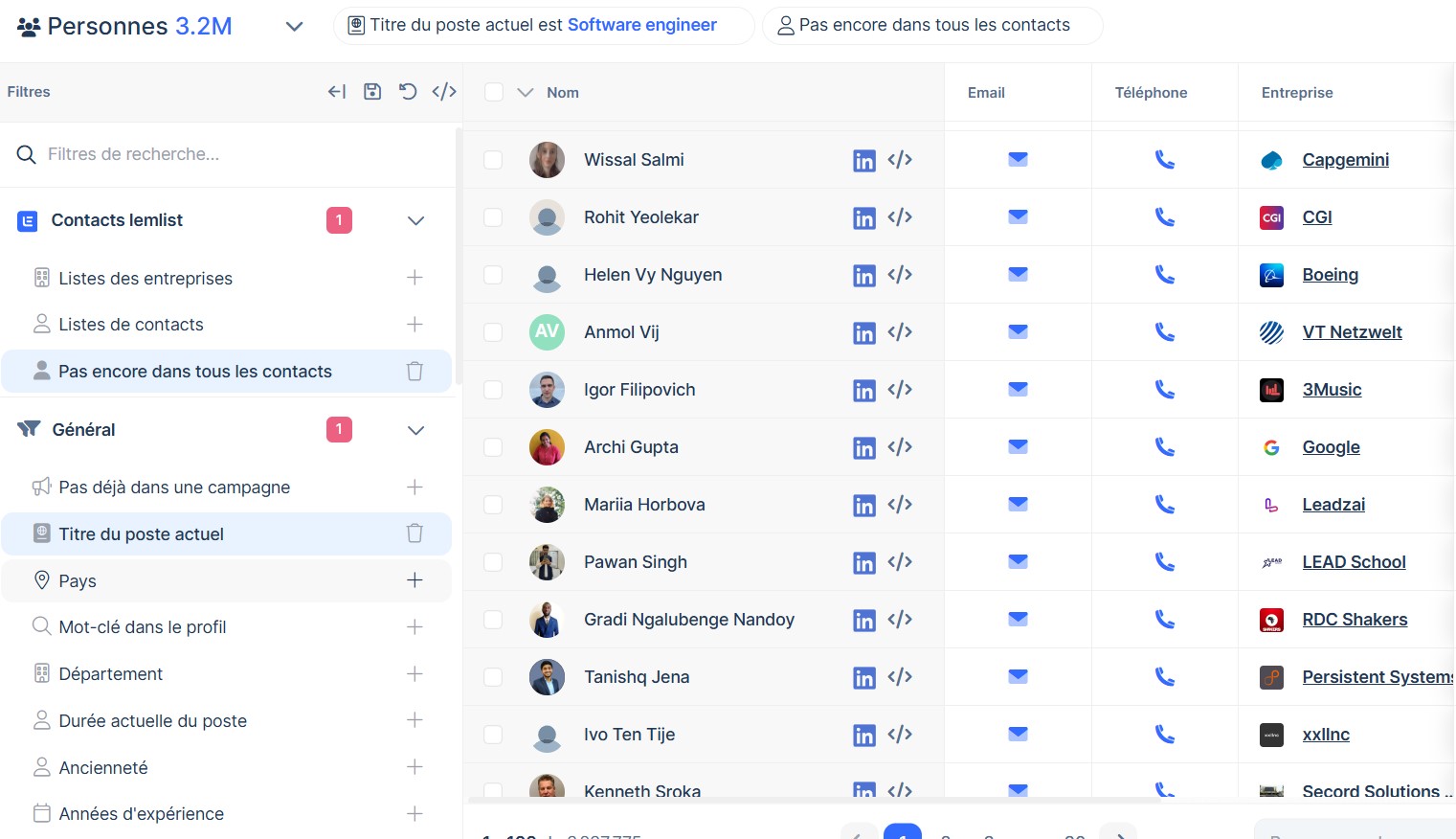Open the filters code view icon

point(444,92)
